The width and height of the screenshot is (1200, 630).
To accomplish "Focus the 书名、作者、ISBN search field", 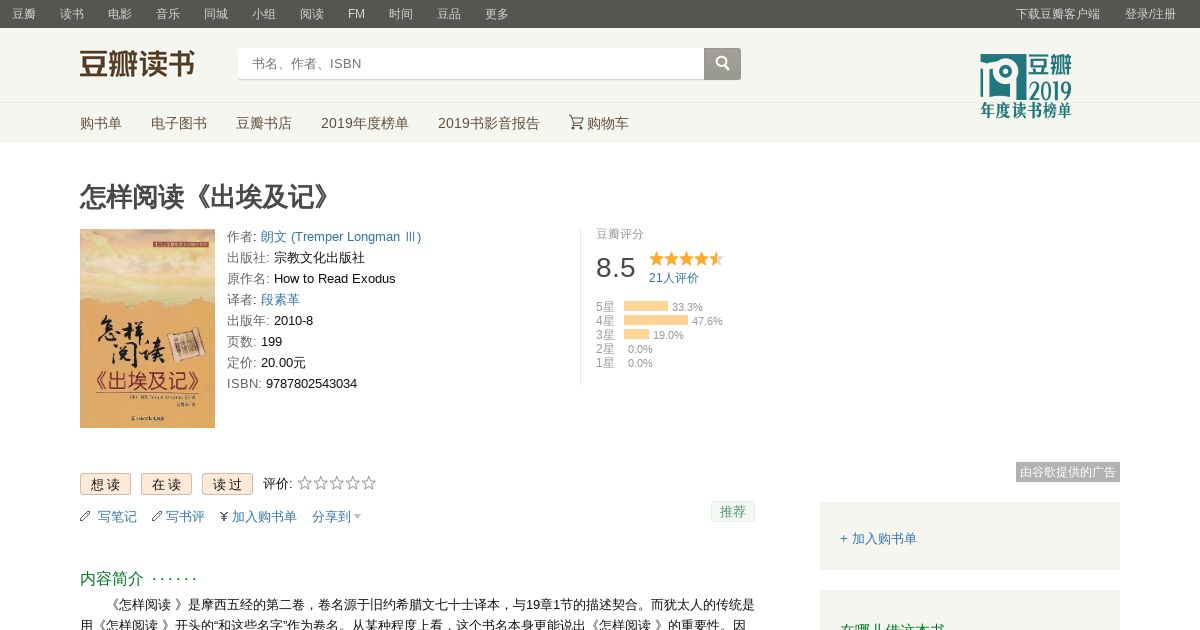I will tap(471, 64).
